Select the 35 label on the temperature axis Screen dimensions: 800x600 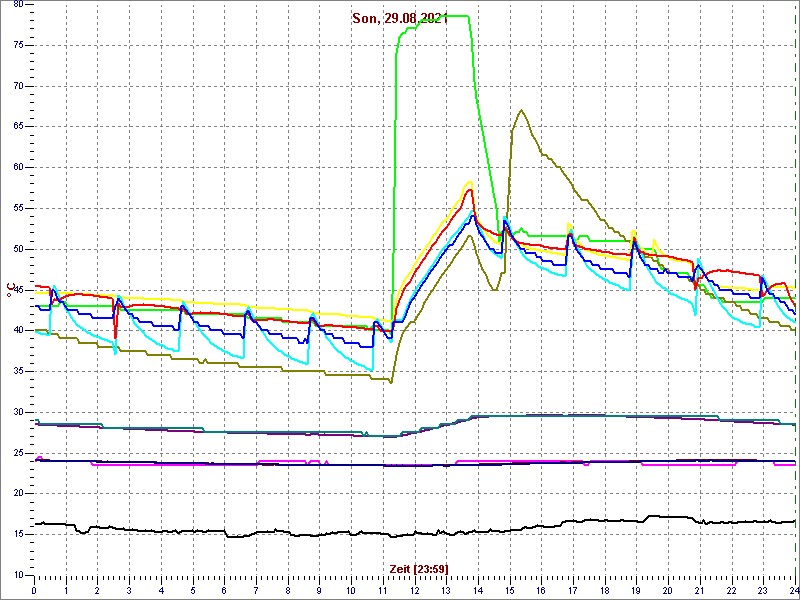(17, 371)
